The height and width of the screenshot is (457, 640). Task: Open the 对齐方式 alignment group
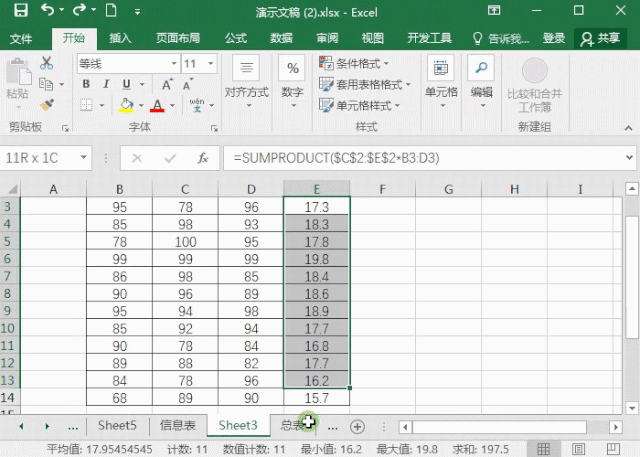[x=247, y=84]
